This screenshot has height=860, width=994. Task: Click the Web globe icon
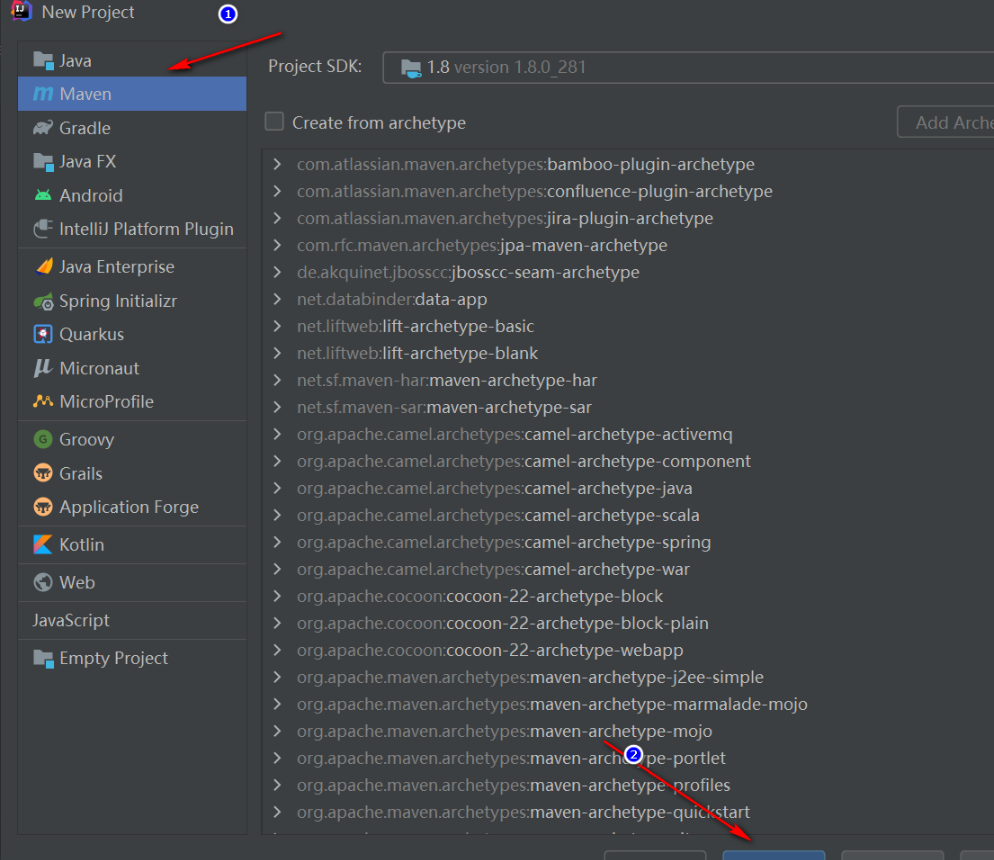click(42, 582)
